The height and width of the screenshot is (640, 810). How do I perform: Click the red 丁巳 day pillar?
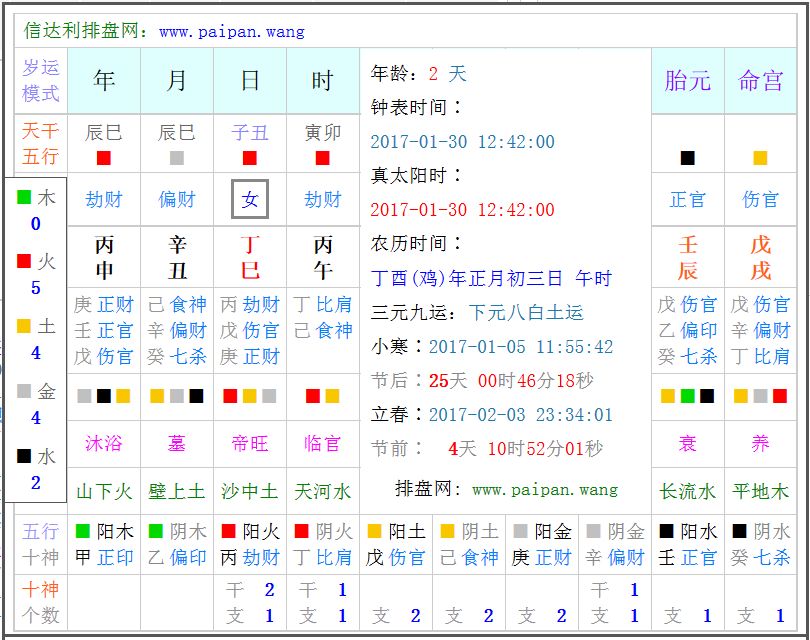point(250,258)
